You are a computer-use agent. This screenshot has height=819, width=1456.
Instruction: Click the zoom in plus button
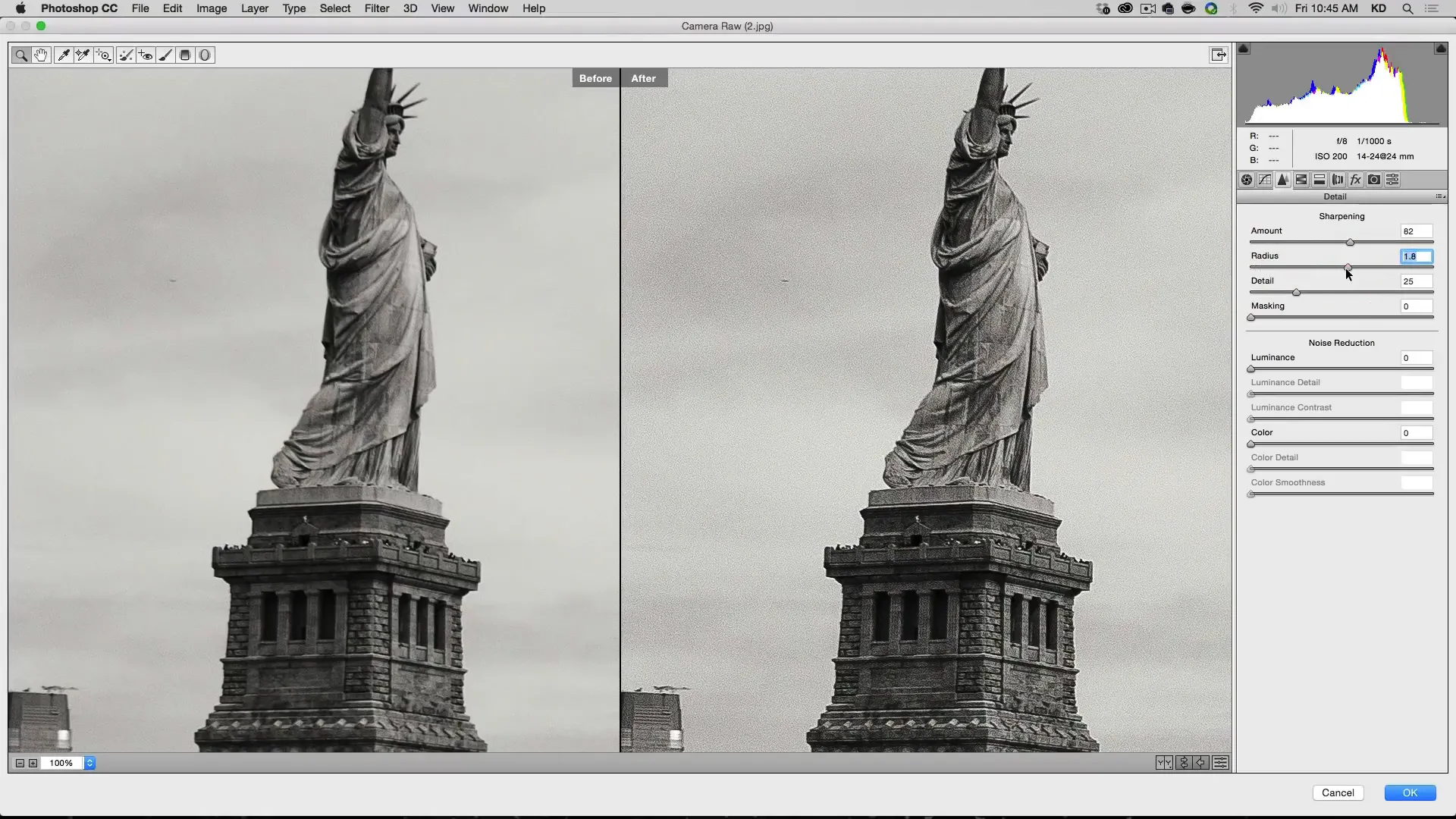point(33,763)
